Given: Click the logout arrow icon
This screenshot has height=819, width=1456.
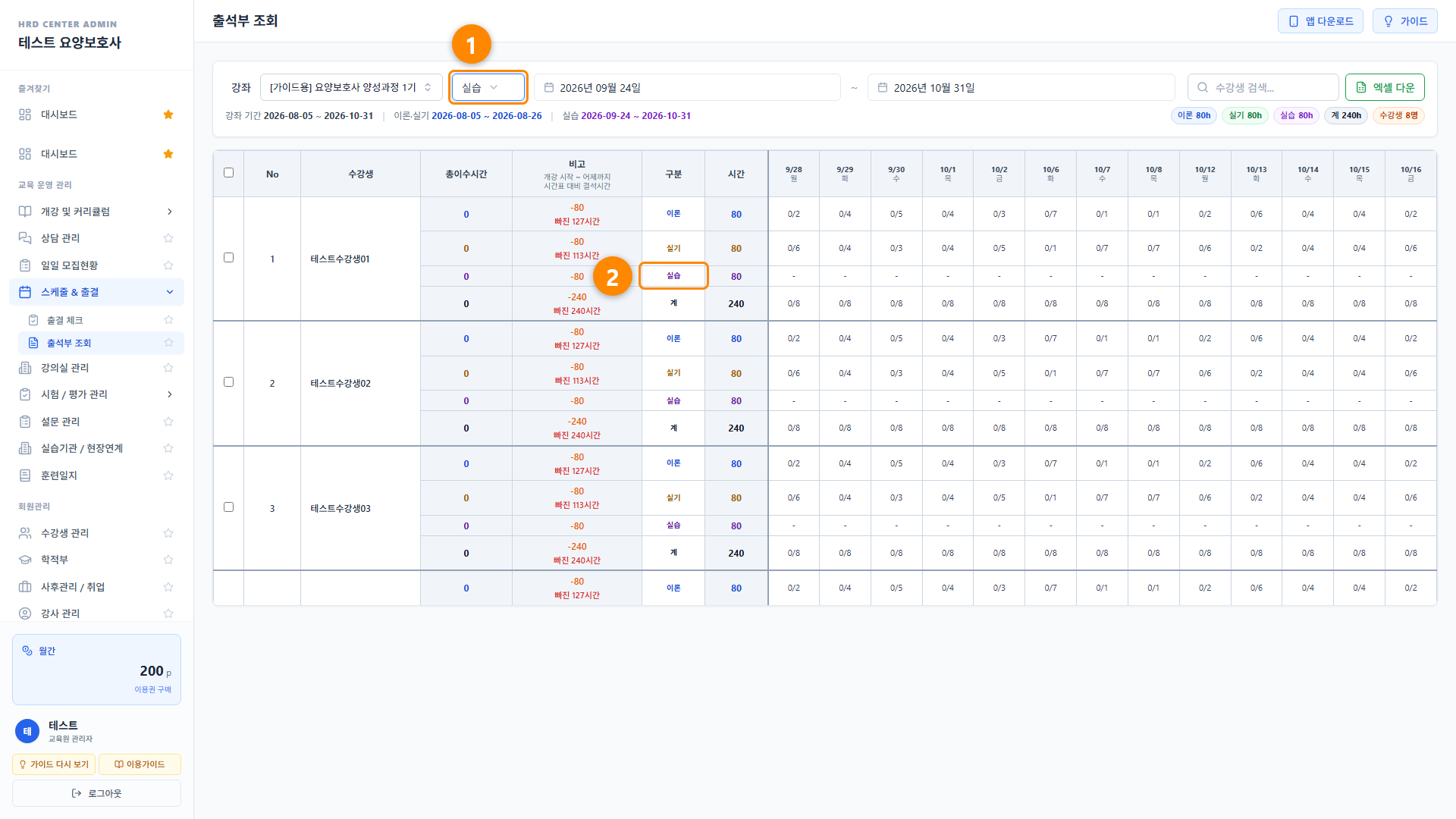Looking at the screenshot, I should [77, 793].
